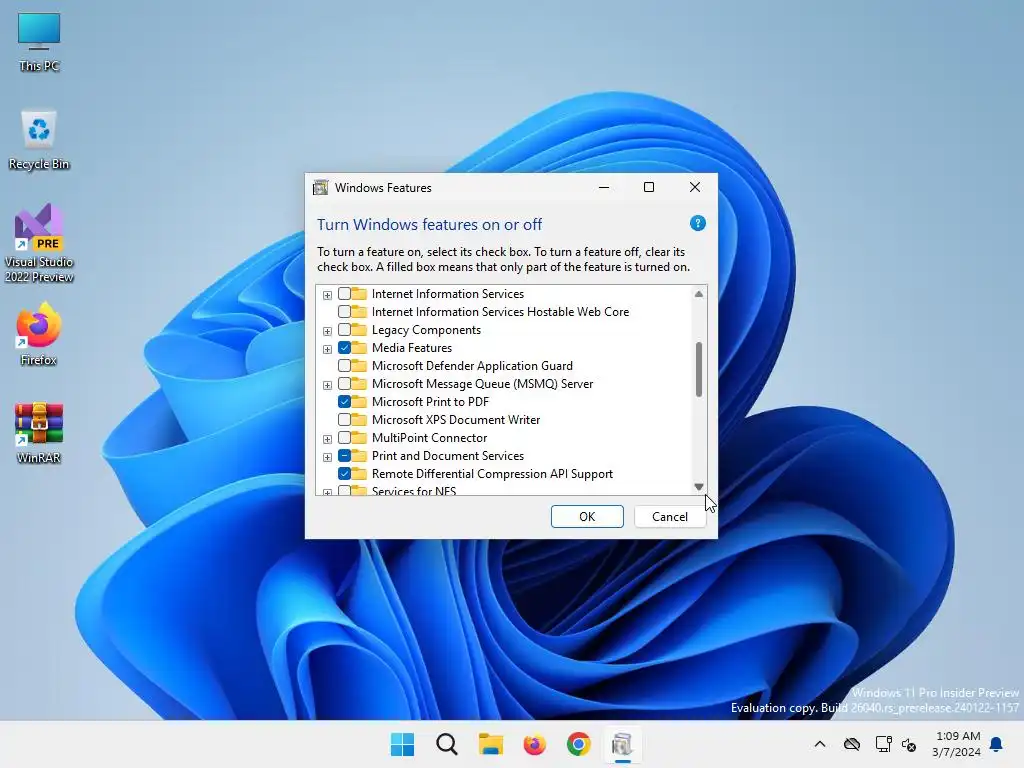Viewport: 1024px width, 768px height.
Task: Click the Cancel button
Action: coord(670,517)
